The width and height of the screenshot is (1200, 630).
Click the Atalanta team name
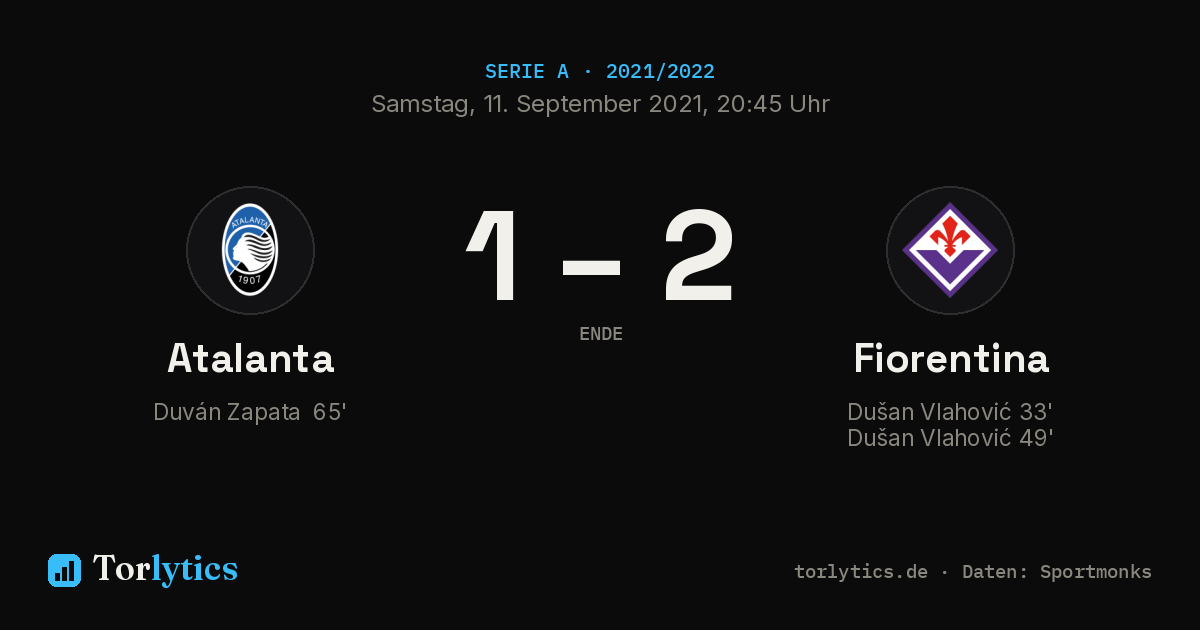[x=250, y=358]
